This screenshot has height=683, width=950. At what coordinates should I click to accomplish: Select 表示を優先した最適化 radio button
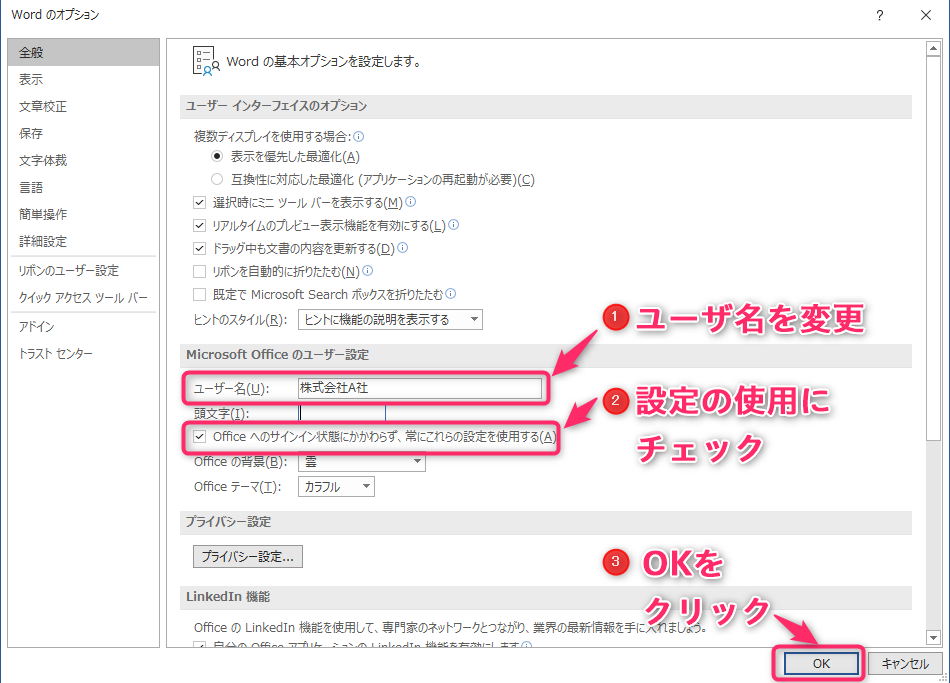coord(217,157)
